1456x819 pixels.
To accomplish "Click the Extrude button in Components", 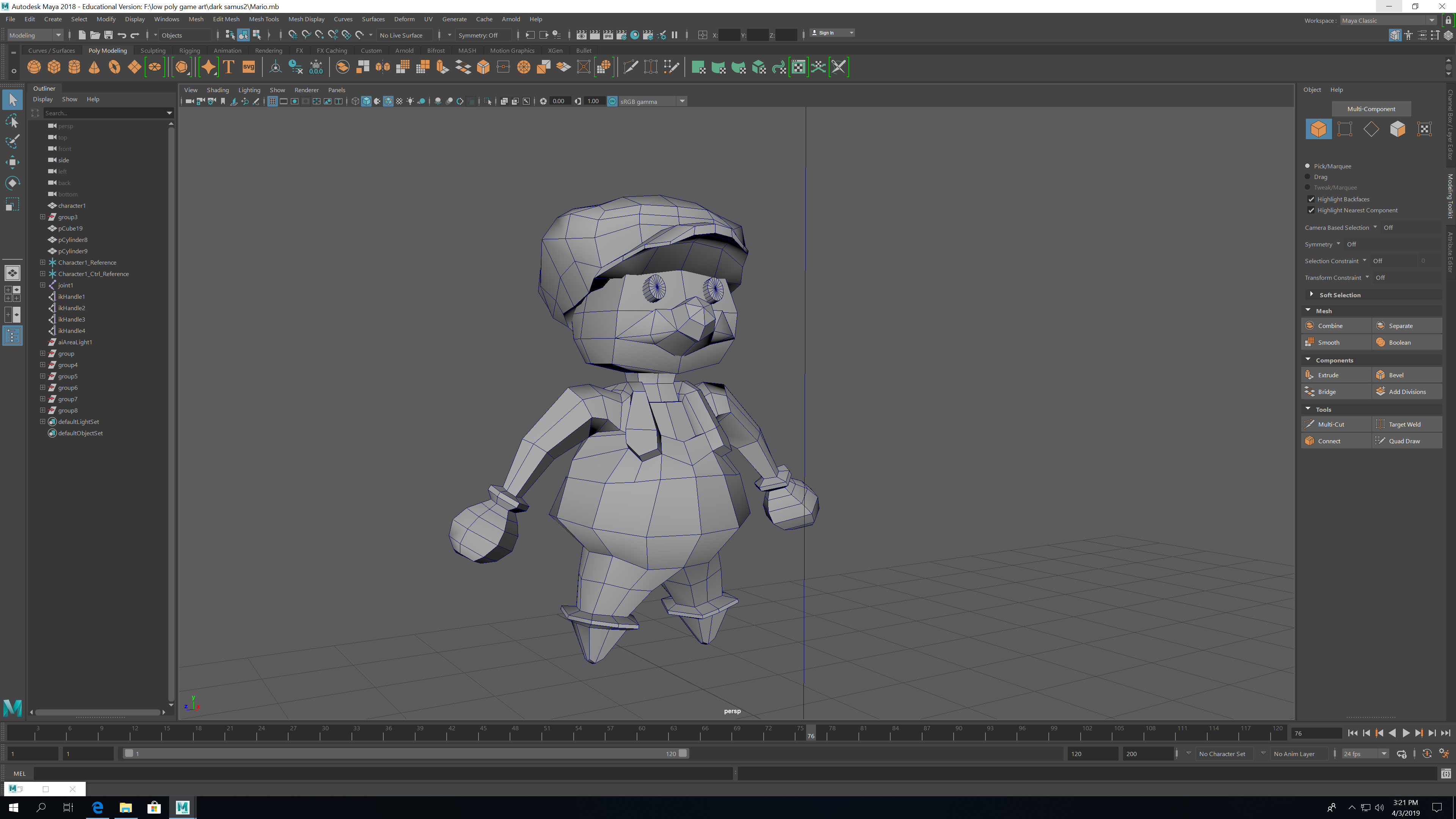I will 1328,375.
